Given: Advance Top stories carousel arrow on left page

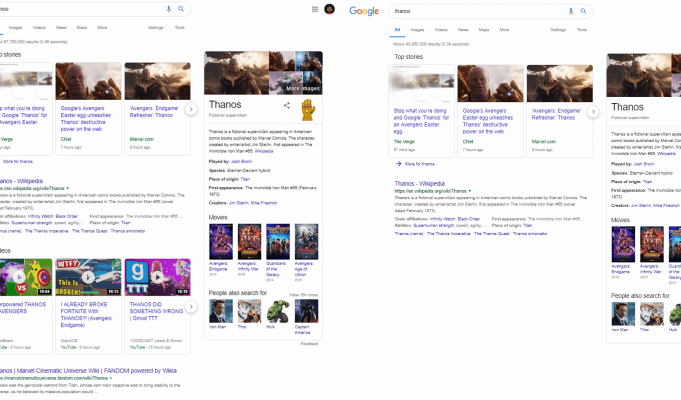Looking at the screenshot, I should (x=191, y=109).
